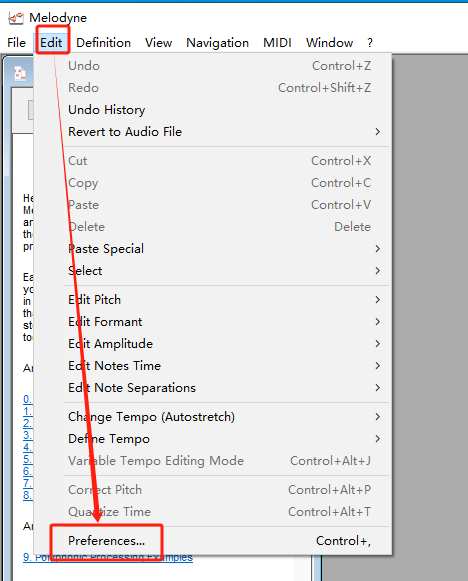Viewport: 468px width, 581px height.
Task: Open the question mark help menu
Action: (x=370, y=43)
